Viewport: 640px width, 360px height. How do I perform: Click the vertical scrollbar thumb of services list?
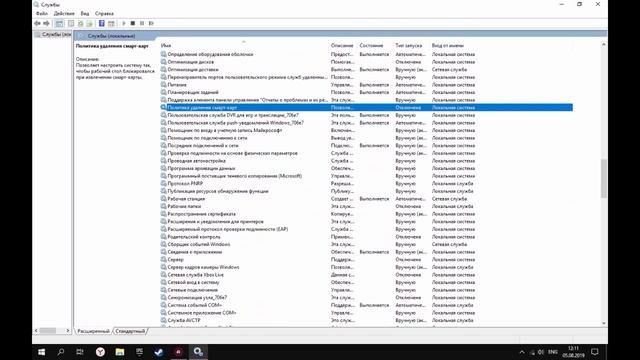click(x=604, y=178)
